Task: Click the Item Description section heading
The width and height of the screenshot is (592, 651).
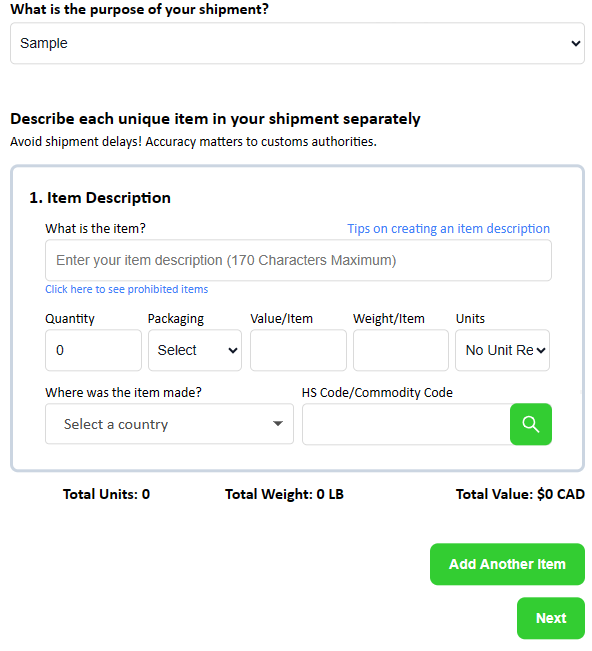Action: coord(100,198)
